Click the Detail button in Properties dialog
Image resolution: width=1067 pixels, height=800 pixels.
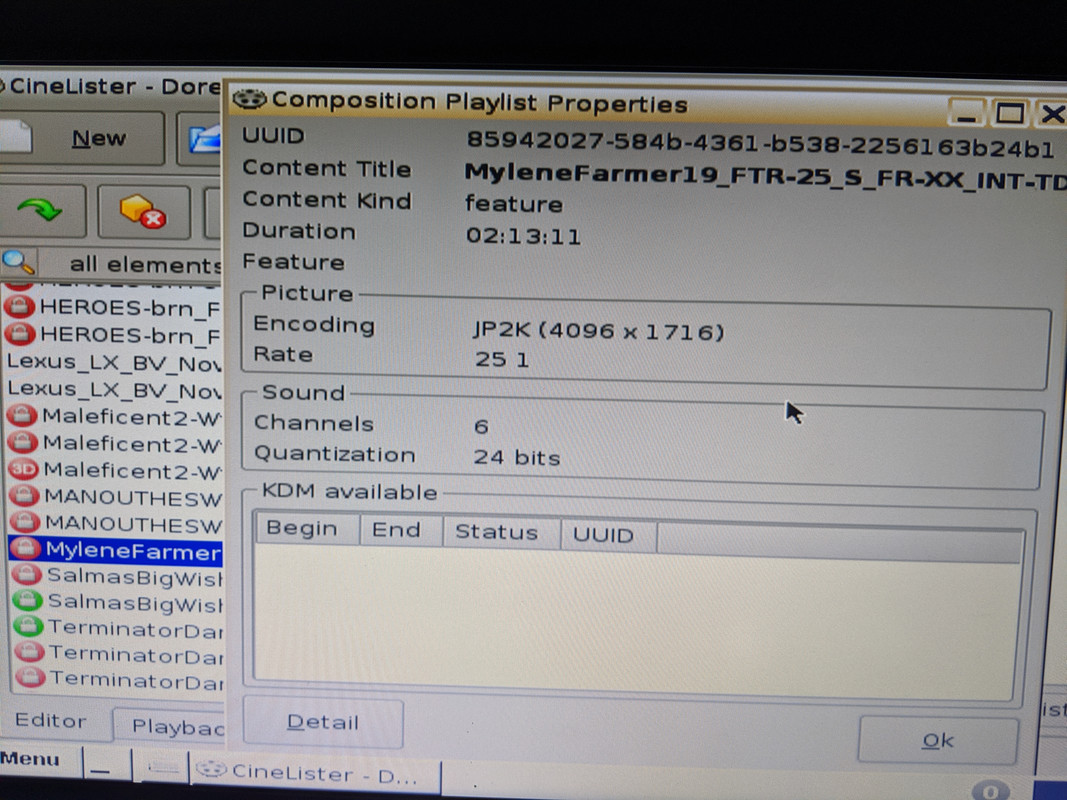323,722
